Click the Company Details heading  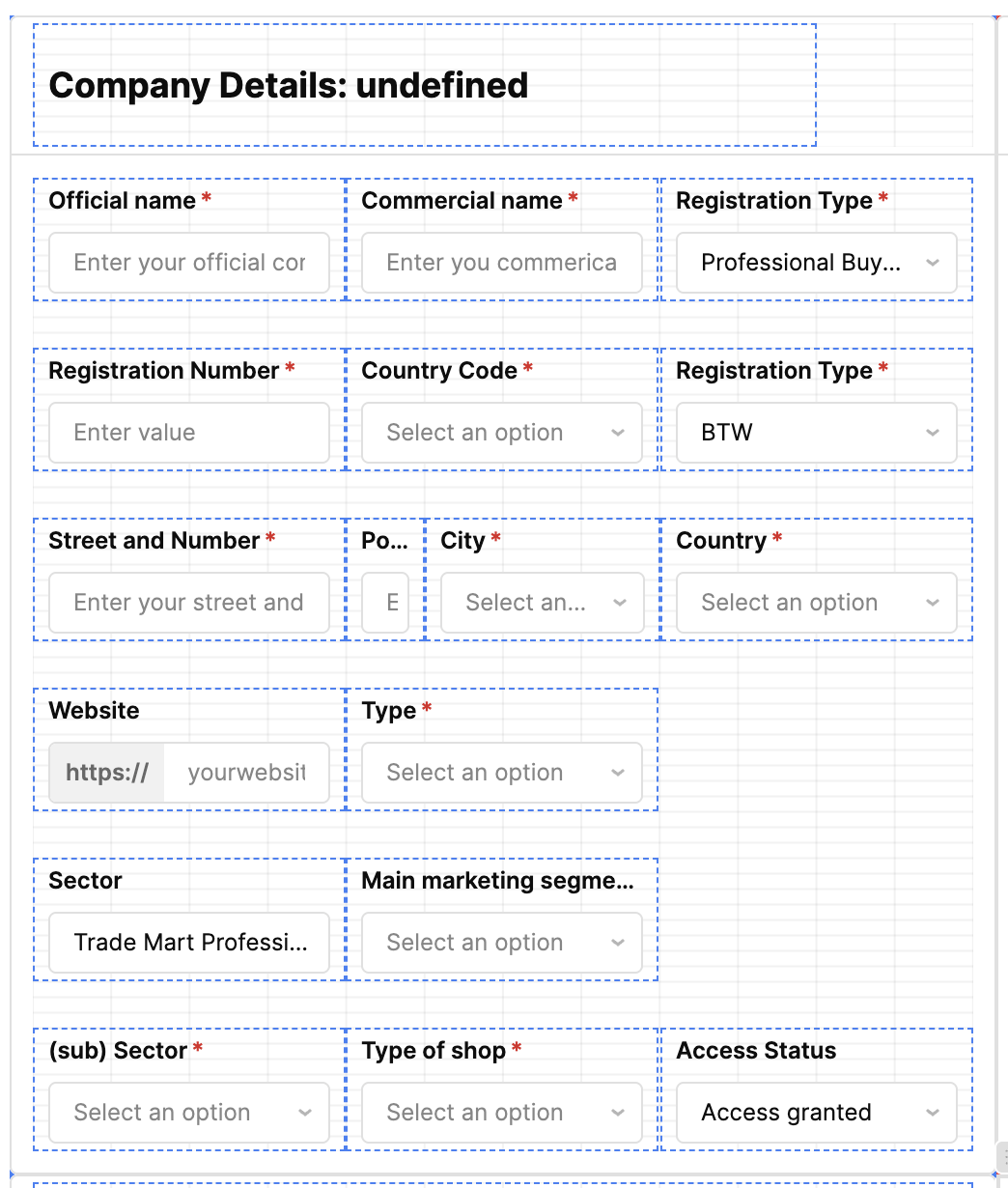[x=288, y=86]
